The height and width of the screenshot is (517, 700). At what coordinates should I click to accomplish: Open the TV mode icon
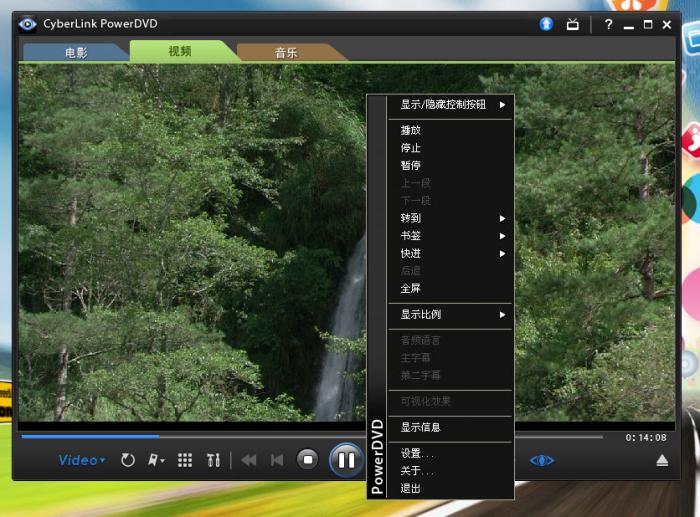573,24
